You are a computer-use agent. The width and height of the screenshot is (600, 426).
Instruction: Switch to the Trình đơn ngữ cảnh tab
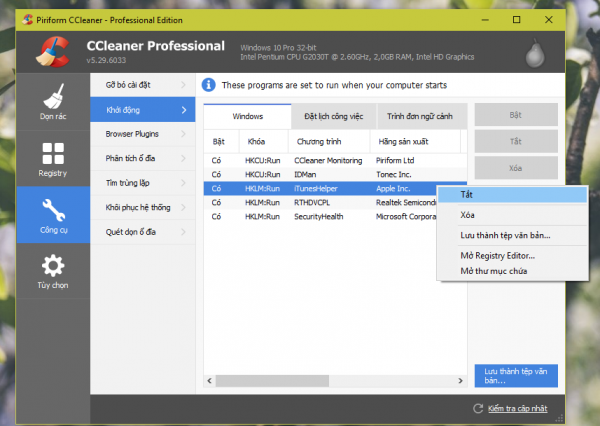[420, 116]
